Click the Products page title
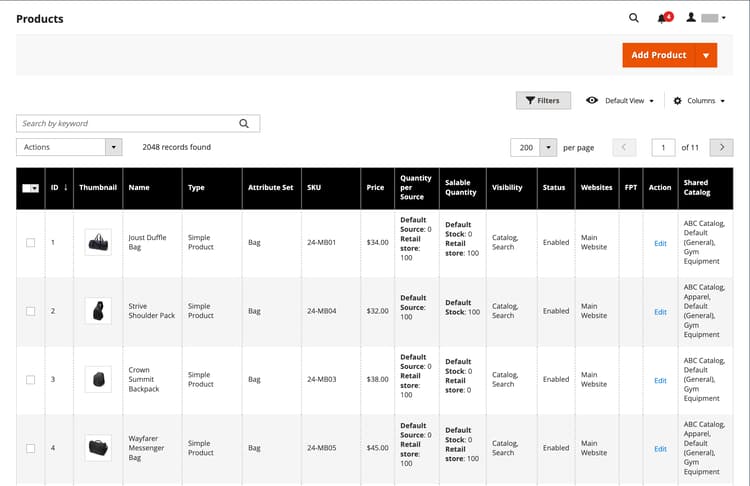The height and width of the screenshot is (486, 750). pos(40,19)
